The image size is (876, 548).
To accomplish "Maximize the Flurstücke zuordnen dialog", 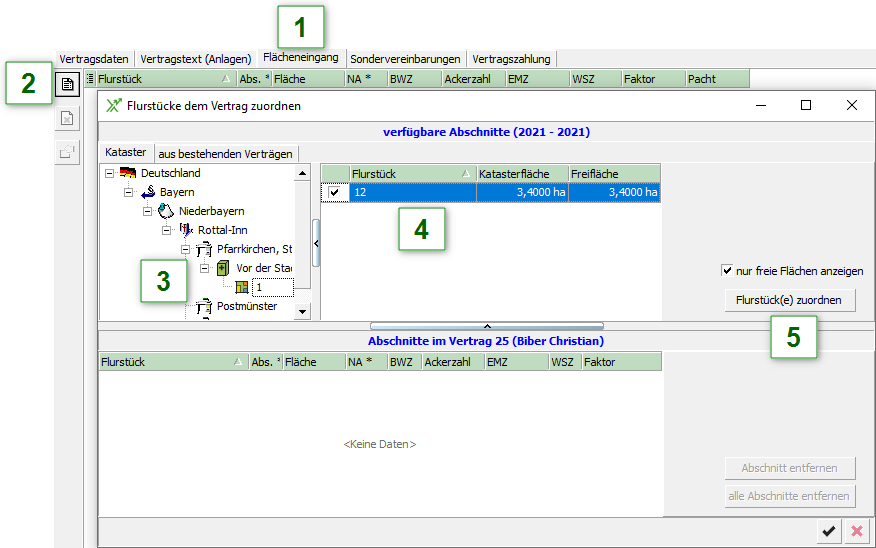I will [x=806, y=105].
